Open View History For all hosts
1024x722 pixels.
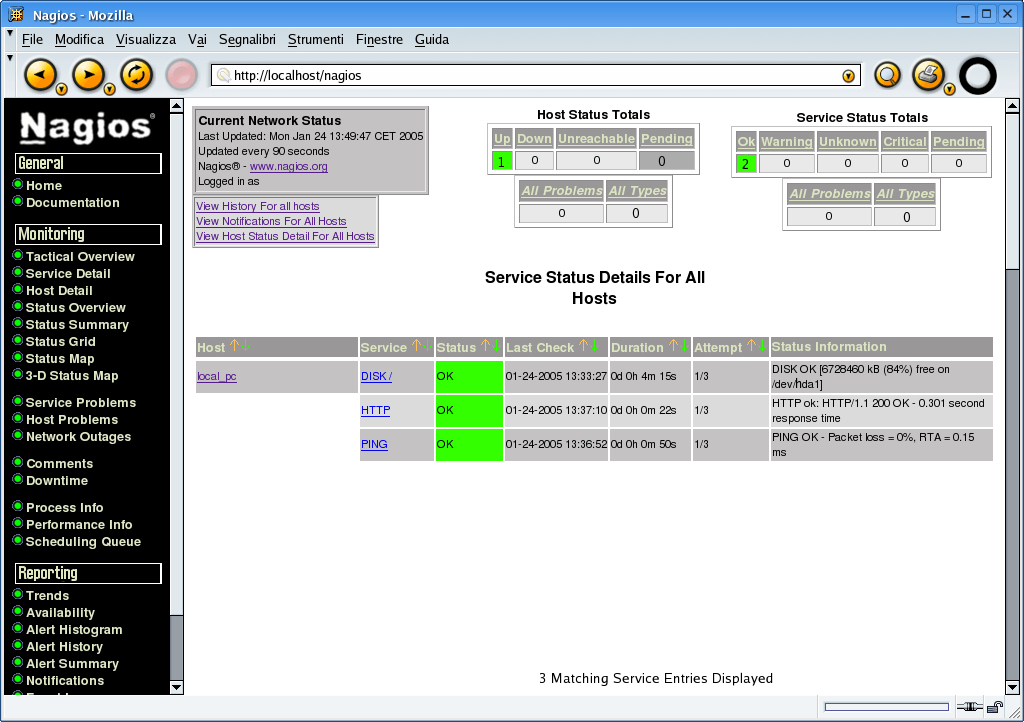coord(258,206)
